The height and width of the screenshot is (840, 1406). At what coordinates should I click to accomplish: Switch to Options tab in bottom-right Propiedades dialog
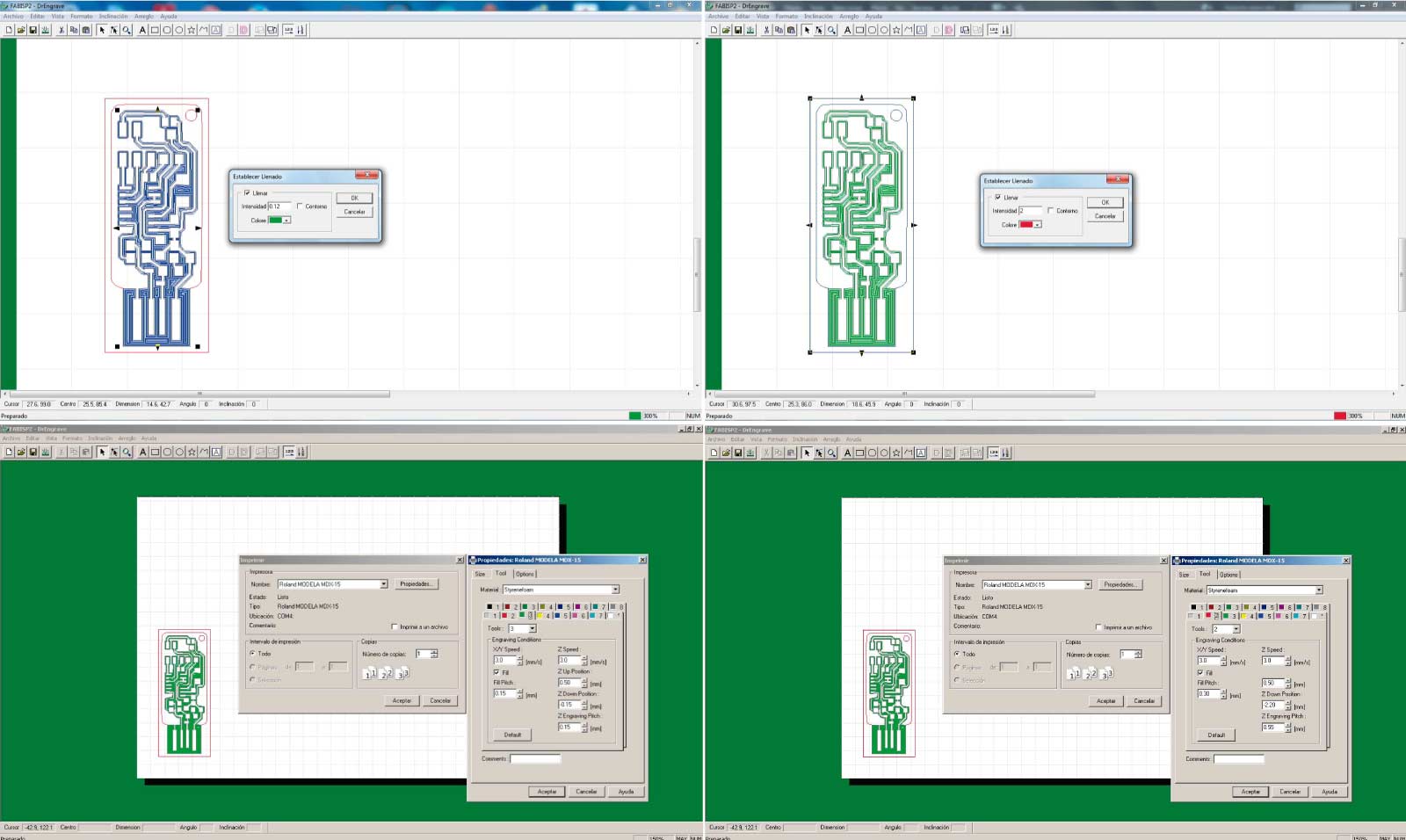(x=1228, y=575)
